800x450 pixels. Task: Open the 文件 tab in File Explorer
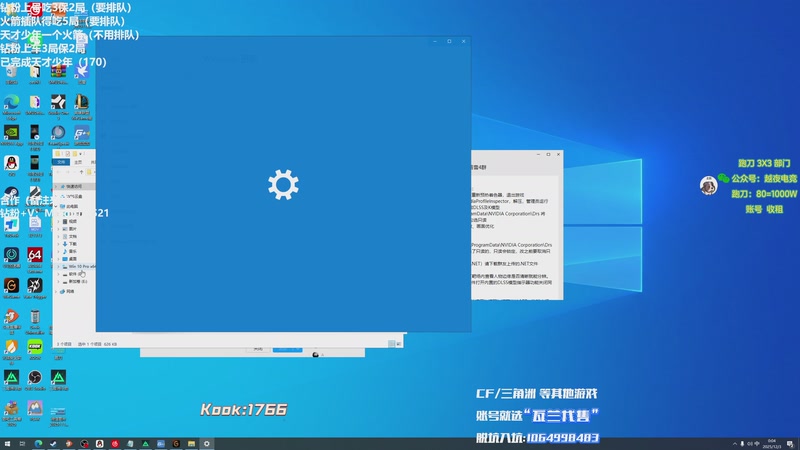click(x=61, y=162)
